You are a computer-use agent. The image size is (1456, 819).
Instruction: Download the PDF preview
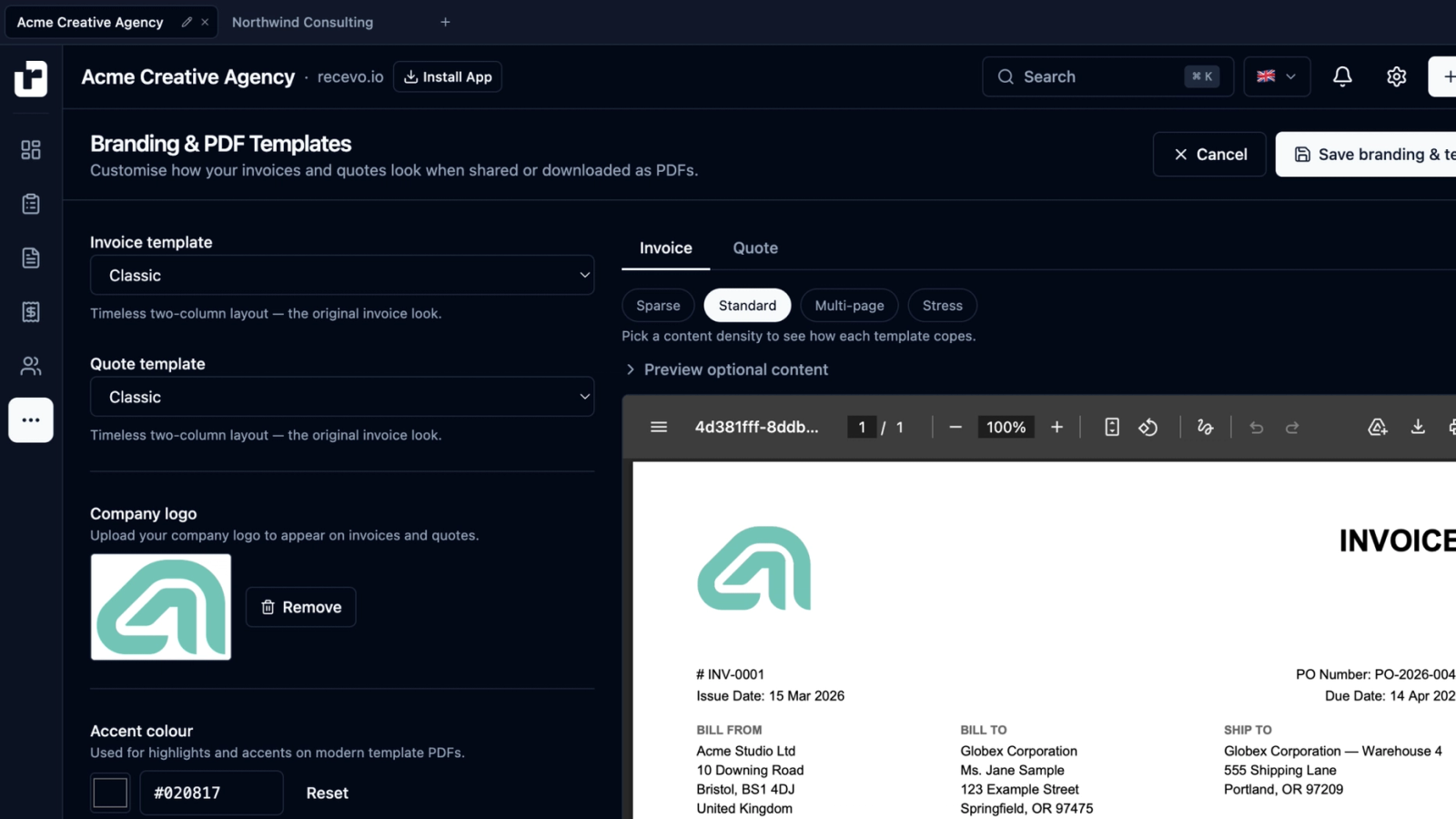click(1418, 427)
